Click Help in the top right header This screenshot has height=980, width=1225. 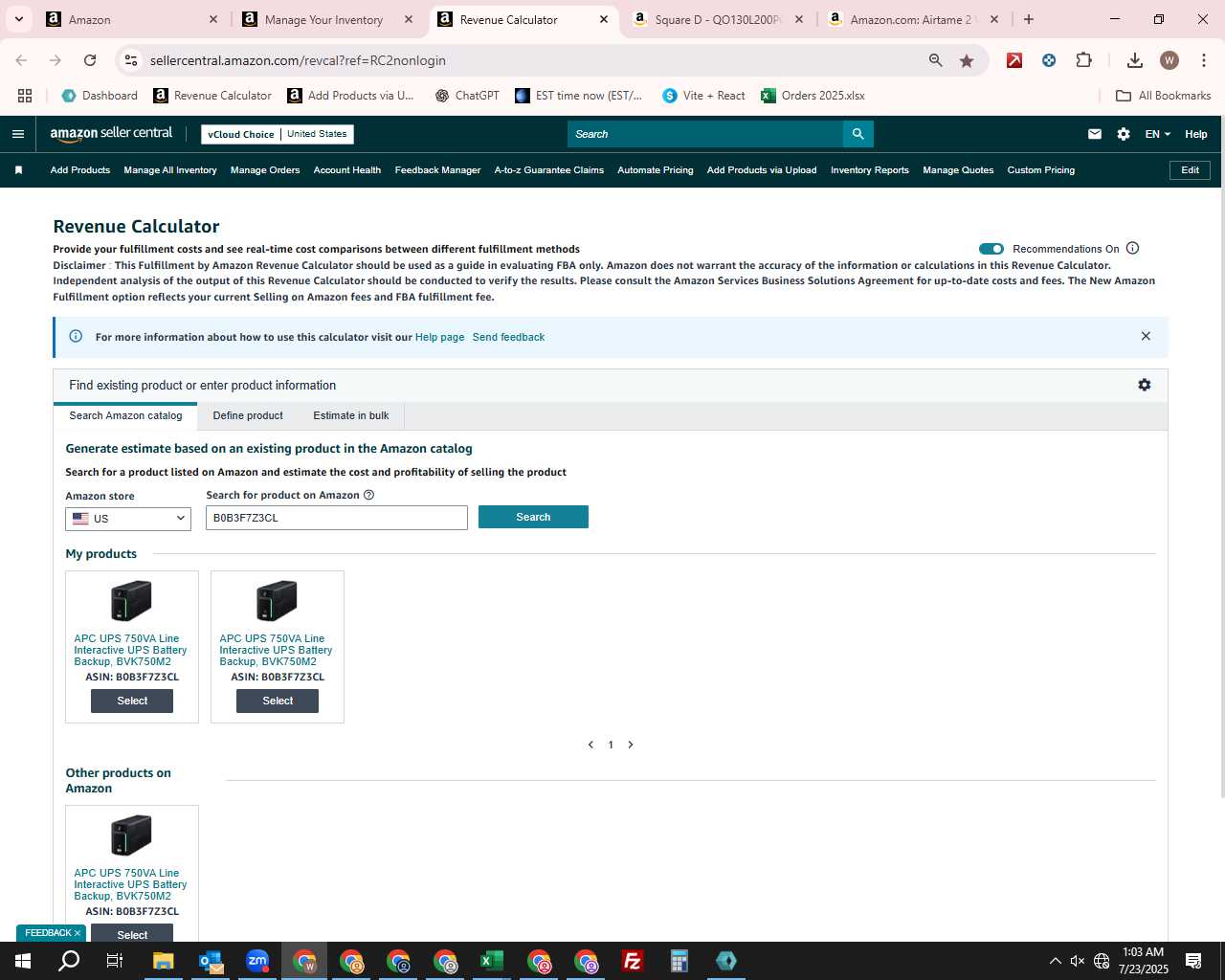[1196, 134]
